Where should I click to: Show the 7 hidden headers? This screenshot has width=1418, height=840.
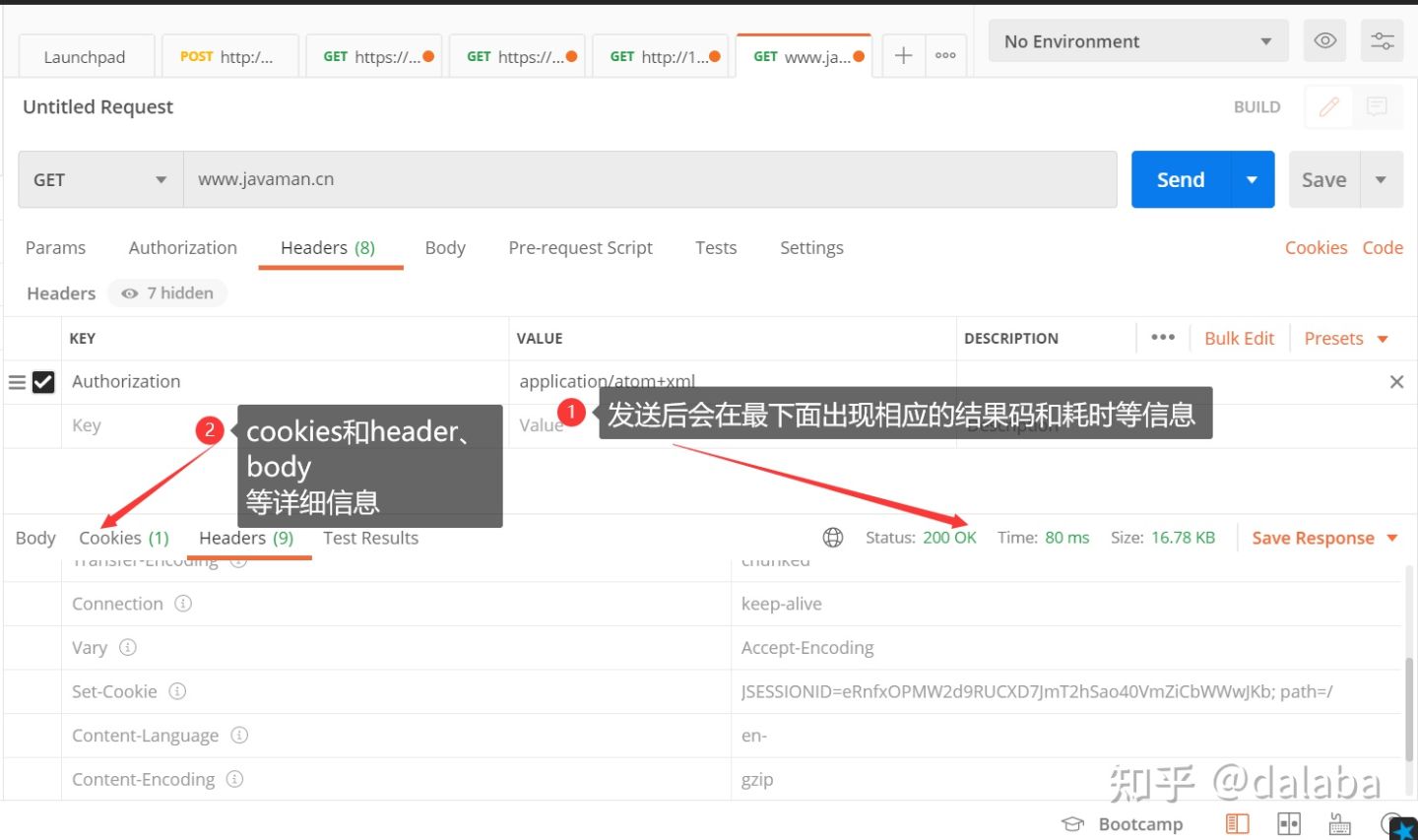167,293
